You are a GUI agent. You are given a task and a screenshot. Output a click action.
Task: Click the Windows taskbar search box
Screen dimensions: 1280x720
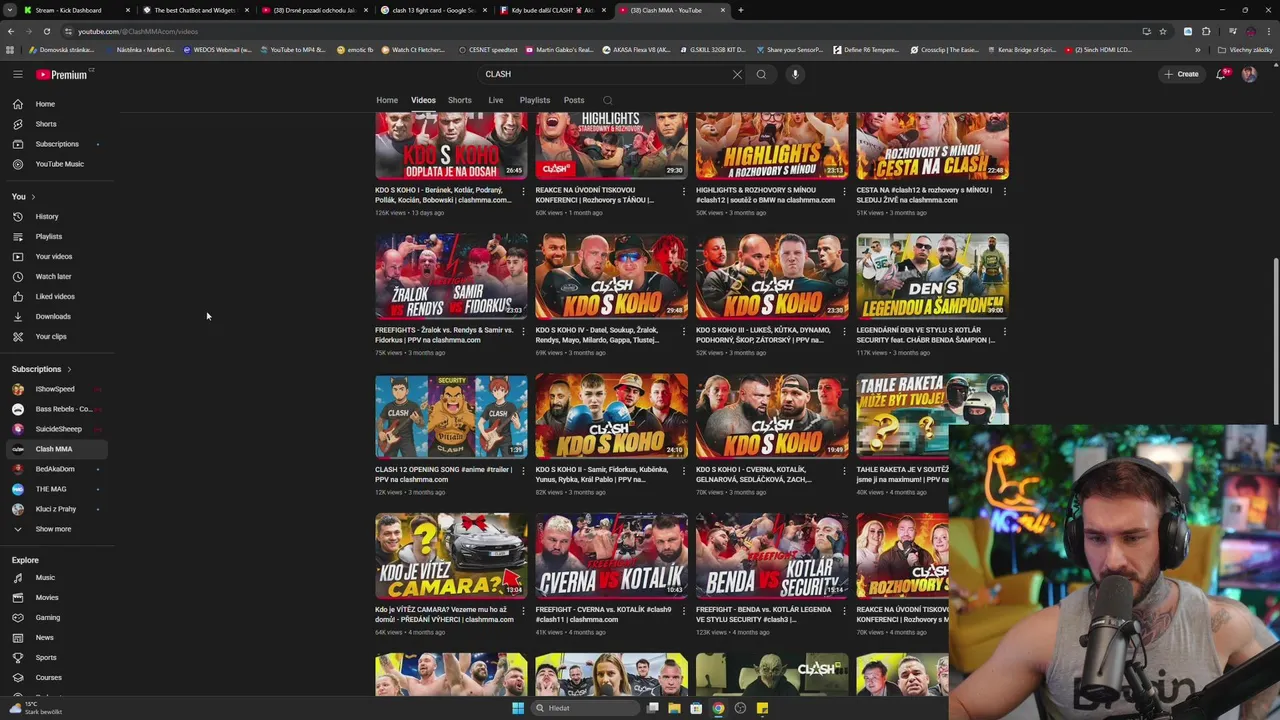(584, 708)
